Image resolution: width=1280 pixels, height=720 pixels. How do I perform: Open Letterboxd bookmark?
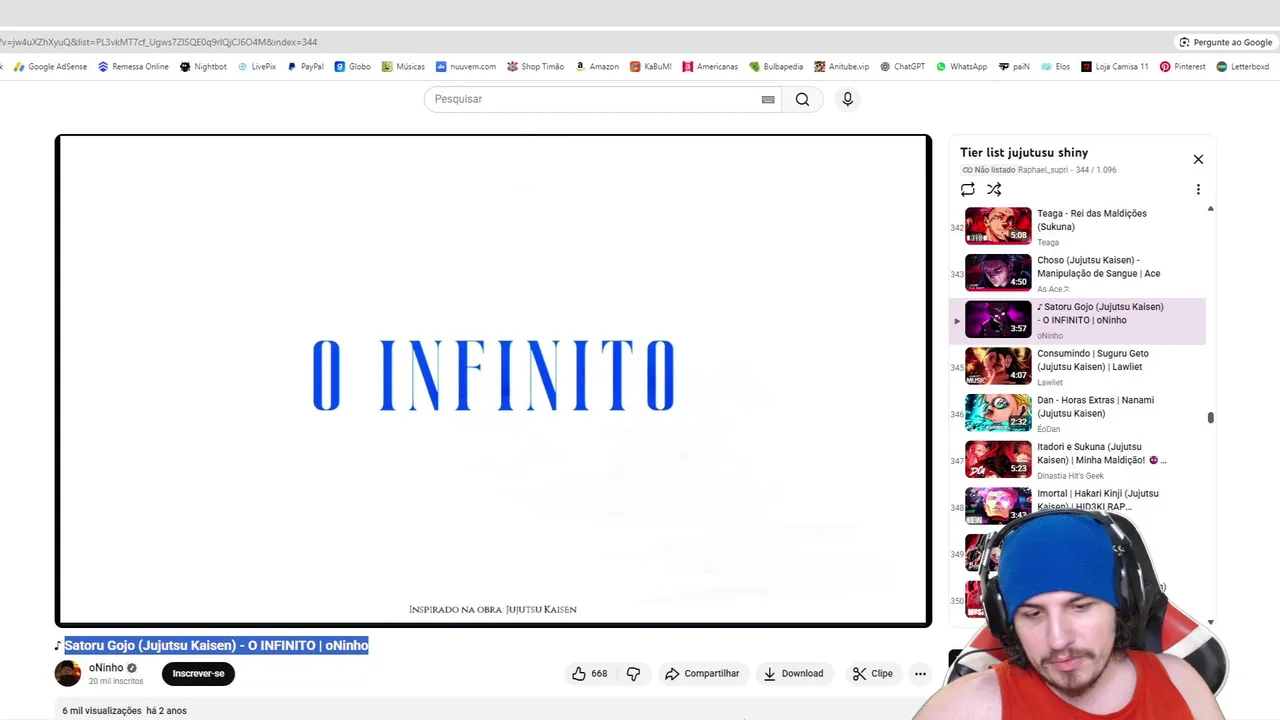click(x=1242, y=67)
